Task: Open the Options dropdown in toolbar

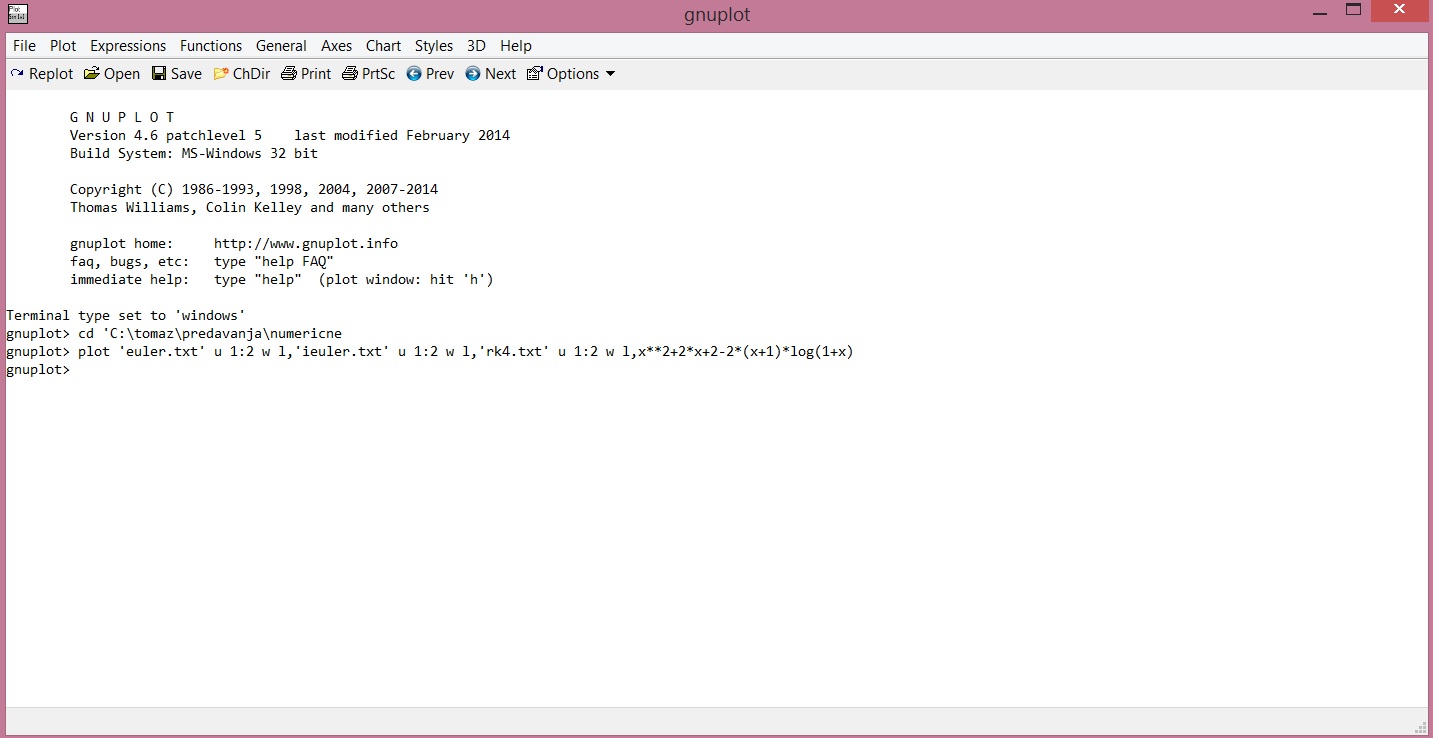Action: [571, 74]
